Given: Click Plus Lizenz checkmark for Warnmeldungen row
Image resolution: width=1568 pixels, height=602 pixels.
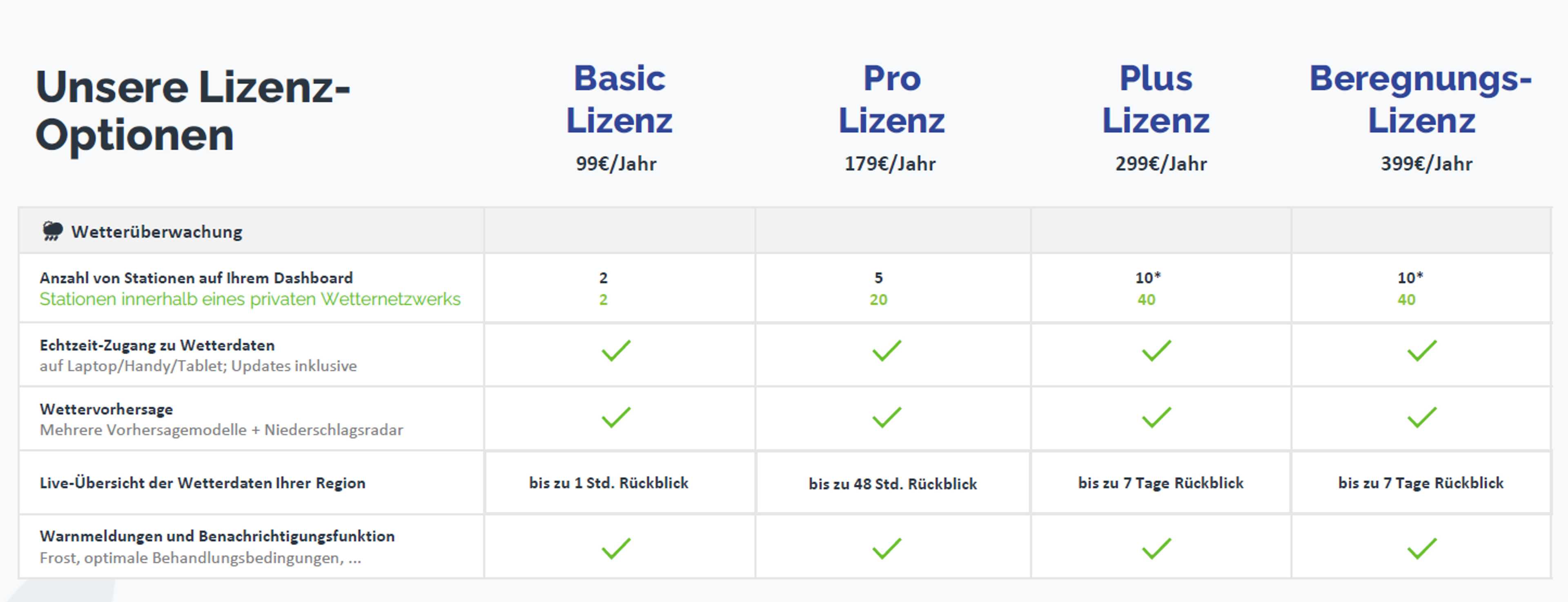Looking at the screenshot, I should tap(1156, 549).
